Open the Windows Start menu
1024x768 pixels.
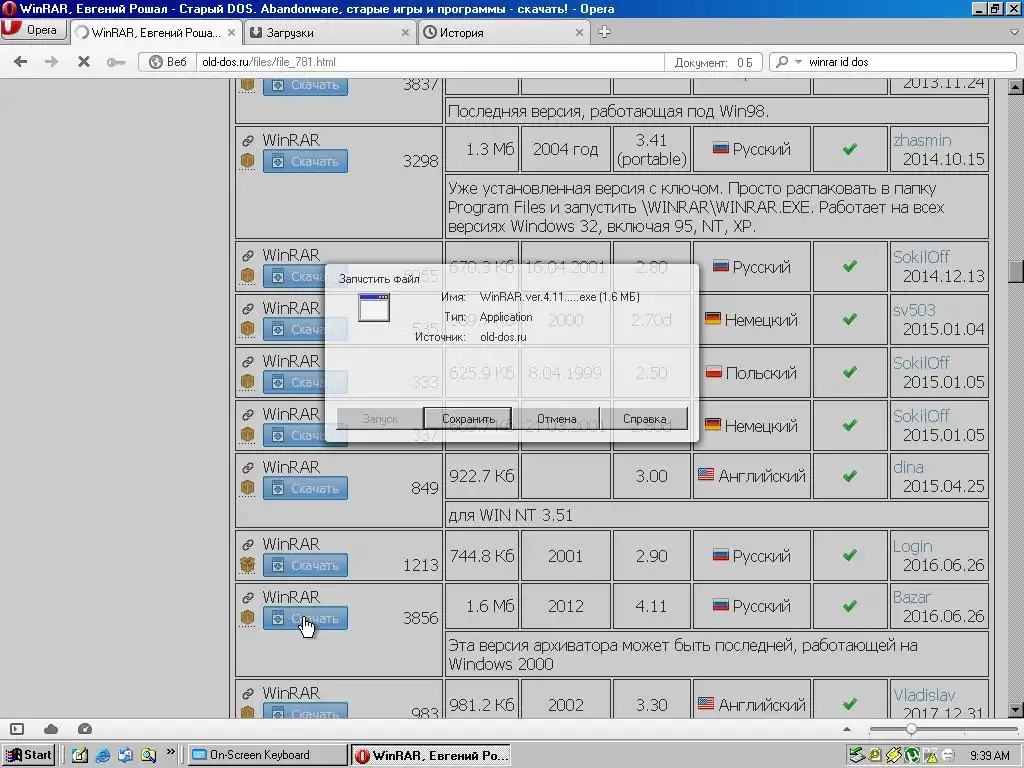pyautogui.click(x=29, y=755)
